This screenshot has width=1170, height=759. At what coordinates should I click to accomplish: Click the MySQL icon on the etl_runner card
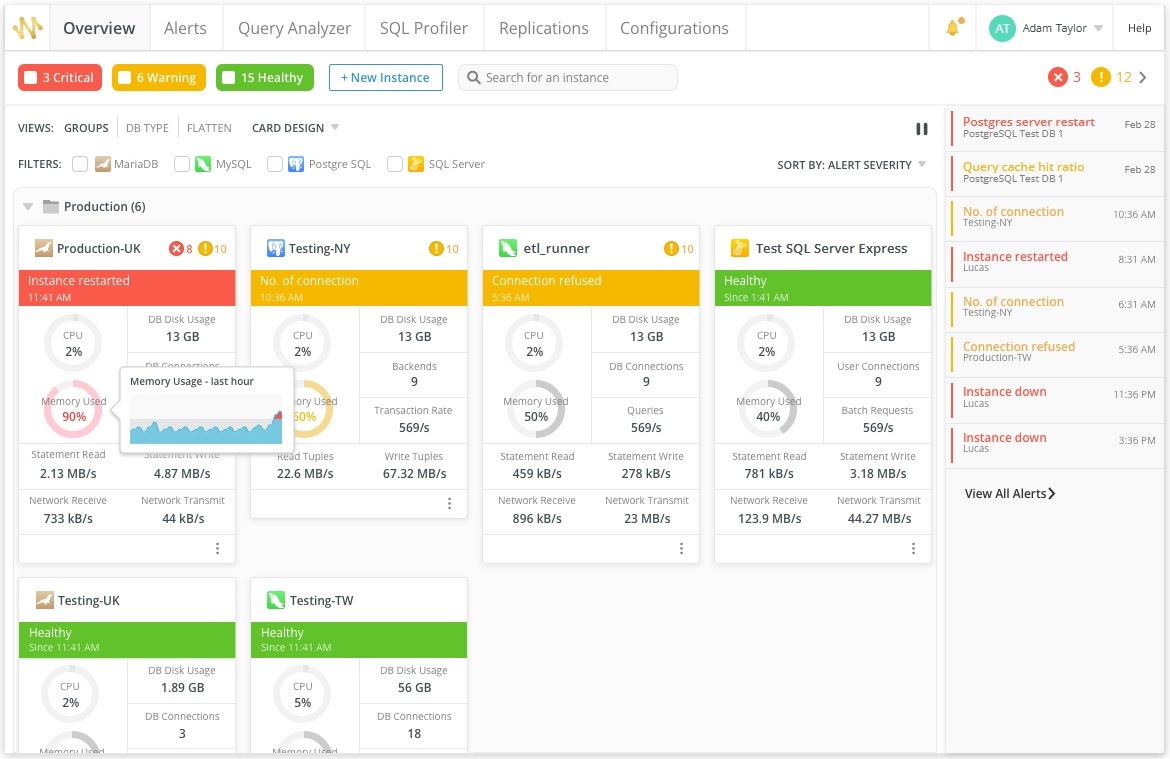(x=508, y=249)
